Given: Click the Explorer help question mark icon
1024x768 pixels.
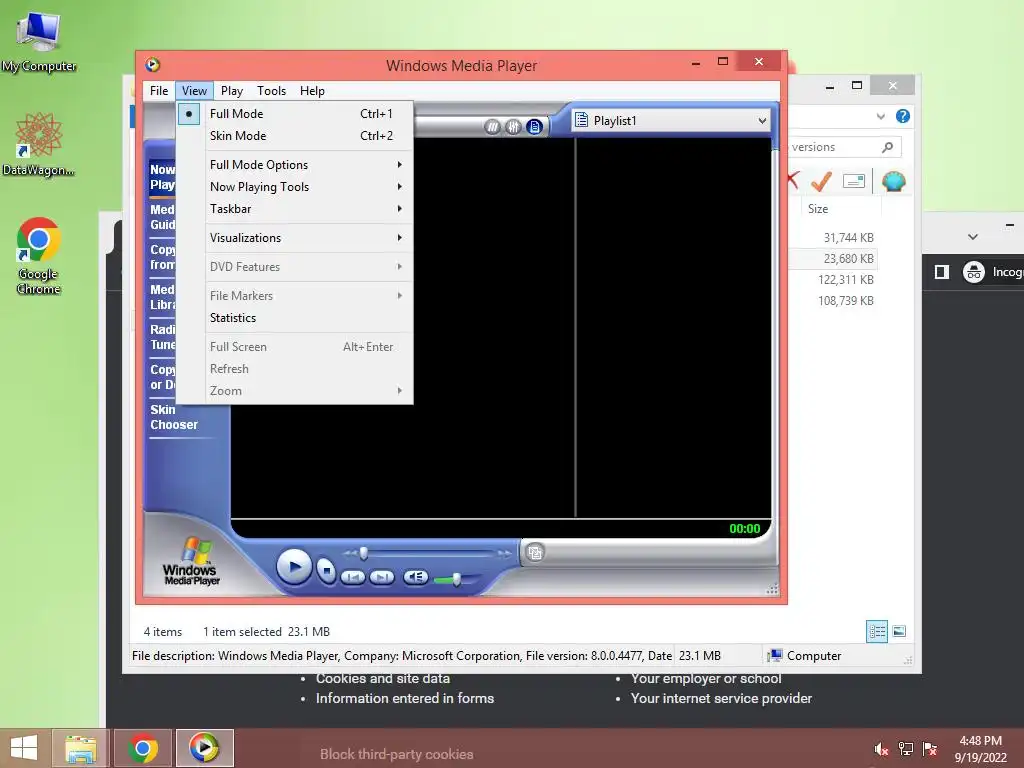Looking at the screenshot, I should tap(903, 116).
